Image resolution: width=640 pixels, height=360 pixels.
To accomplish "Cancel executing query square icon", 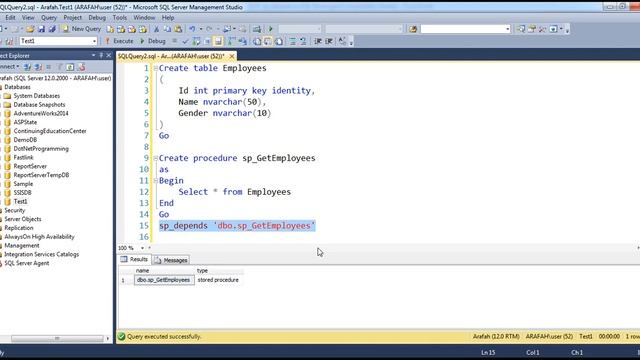I will [x=174, y=41].
